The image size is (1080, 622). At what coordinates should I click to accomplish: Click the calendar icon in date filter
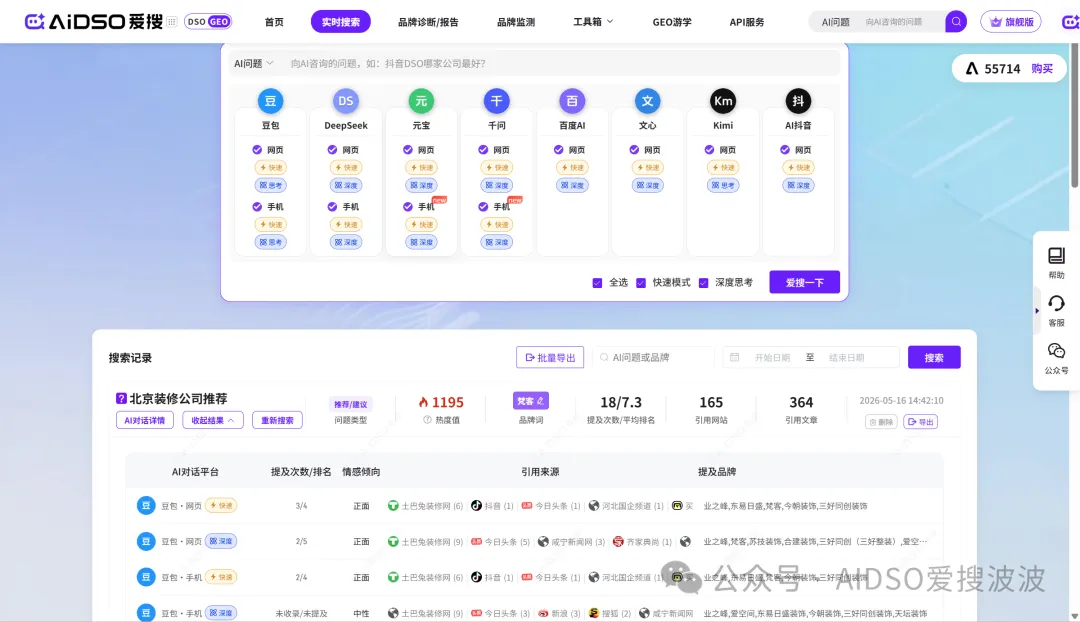734,357
